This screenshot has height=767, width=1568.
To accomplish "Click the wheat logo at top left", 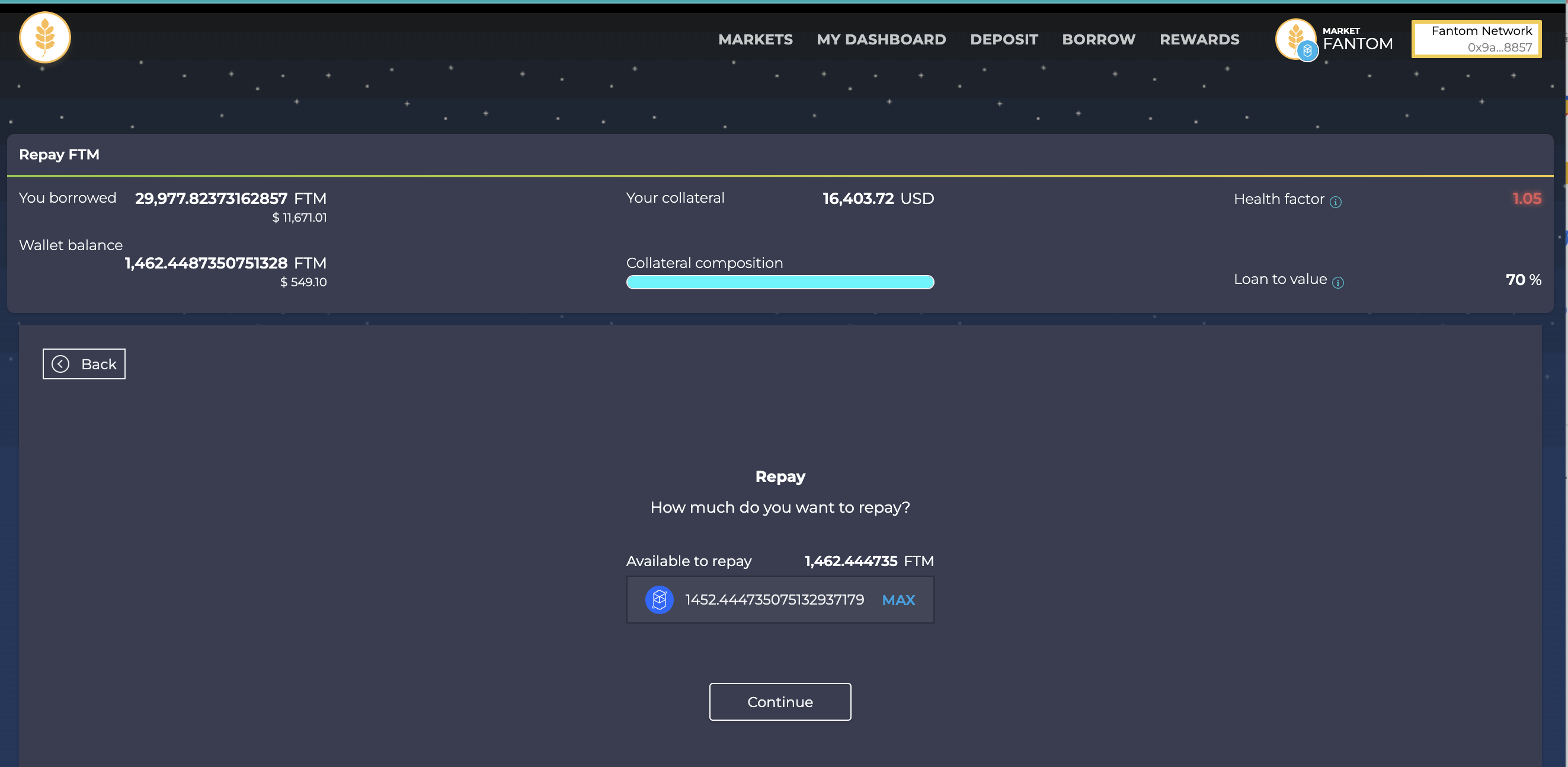I will [44, 38].
